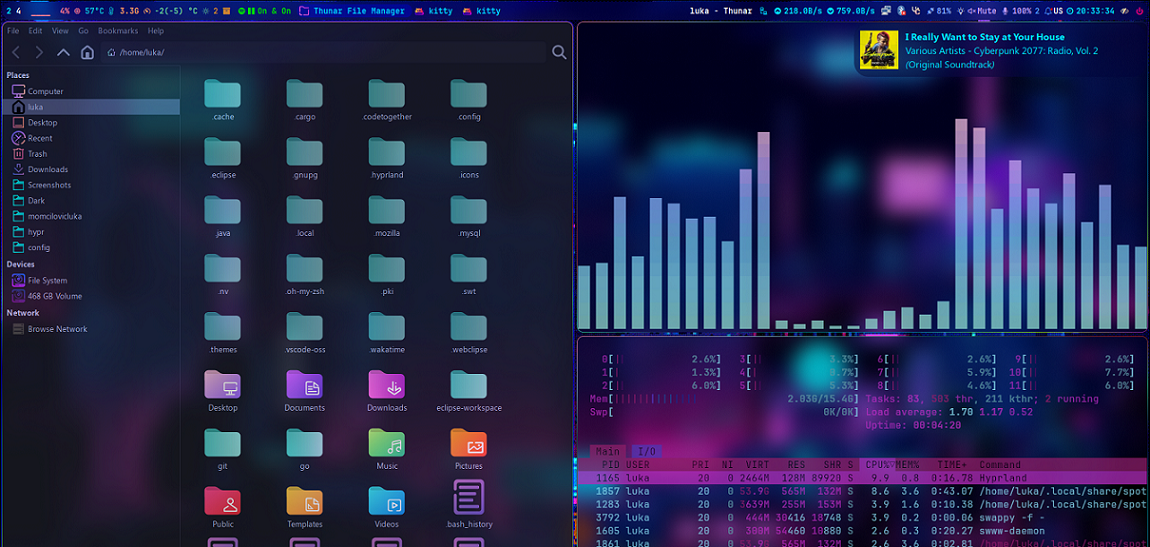Screen dimensions: 1150x547
Task: Switch to the I/O tab in htop
Action: tap(645, 452)
